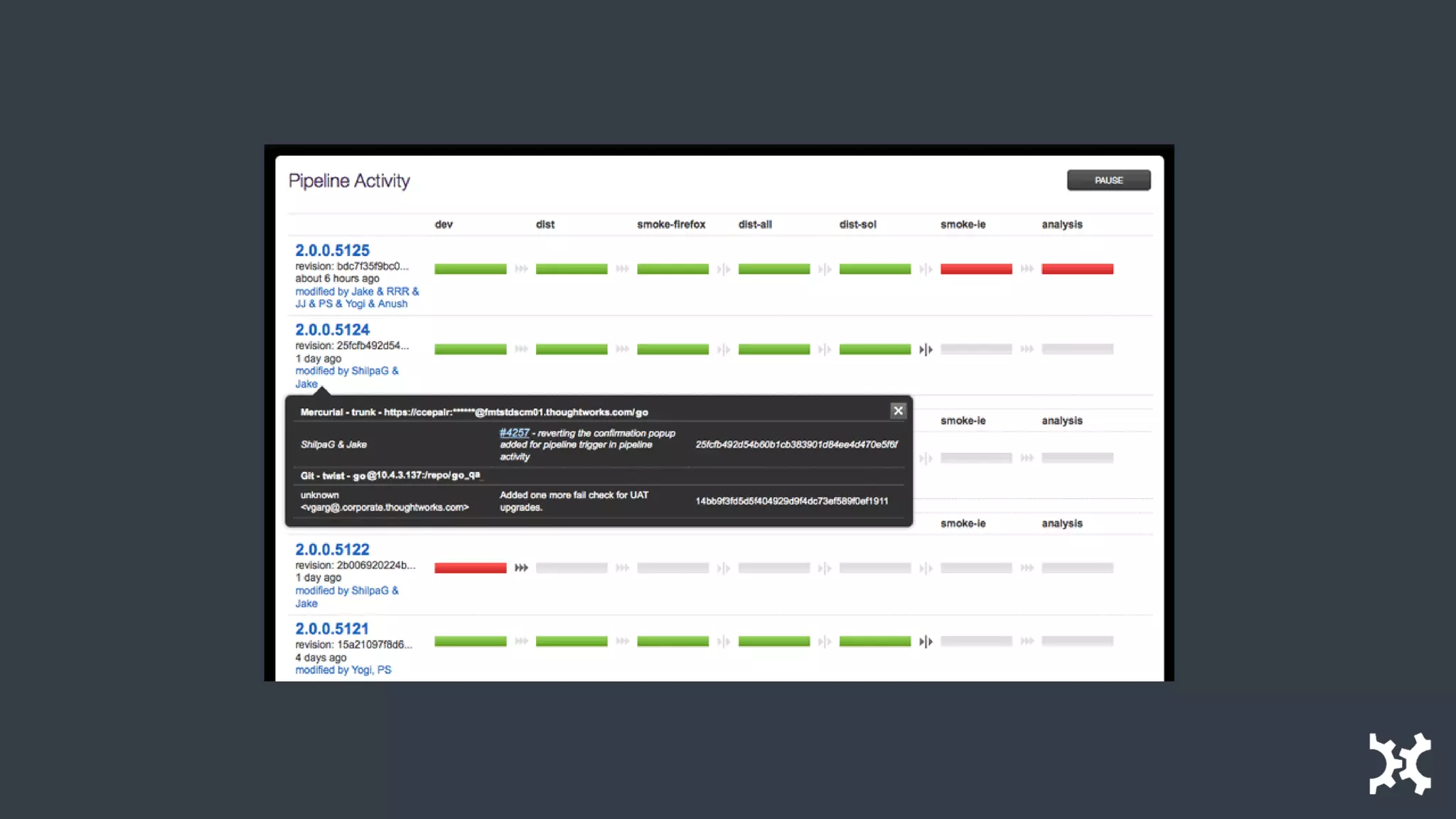Image resolution: width=1456 pixels, height=819 pixels.
Task: Open pipeline build 2.0.0.5125
Action: [332, 250]
